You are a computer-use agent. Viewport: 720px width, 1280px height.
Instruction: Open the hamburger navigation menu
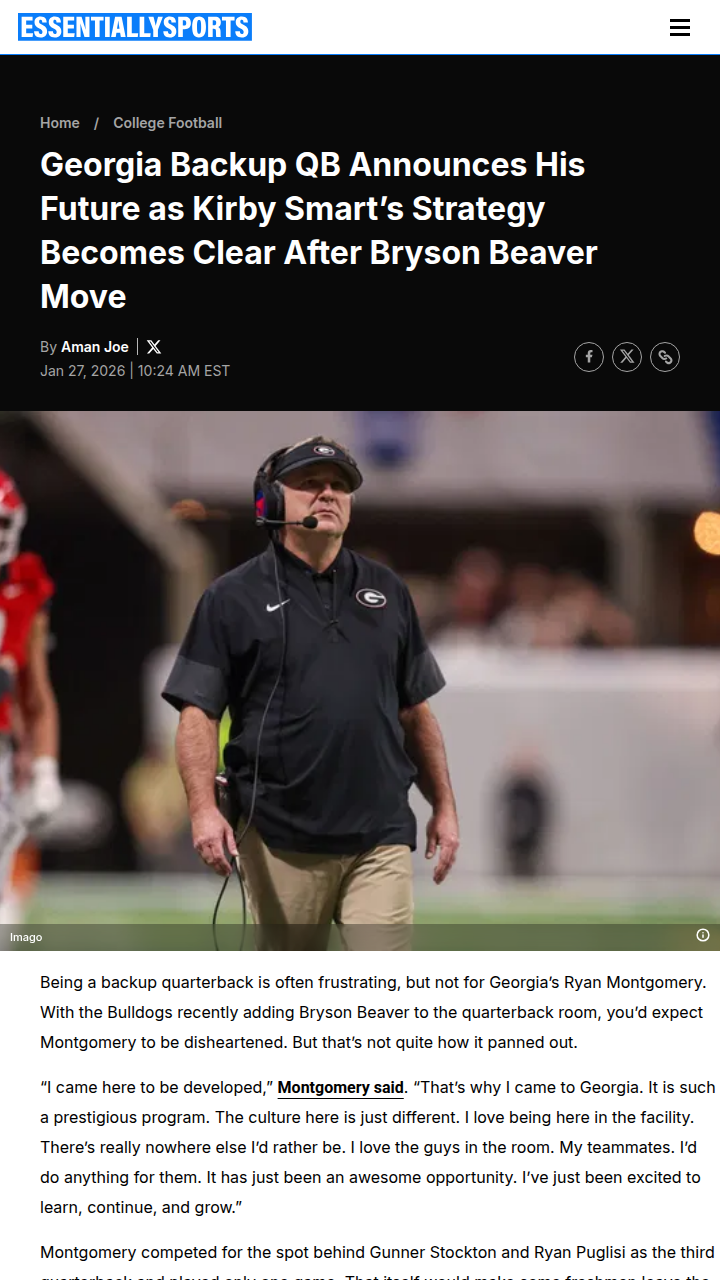tap(680, 28)
